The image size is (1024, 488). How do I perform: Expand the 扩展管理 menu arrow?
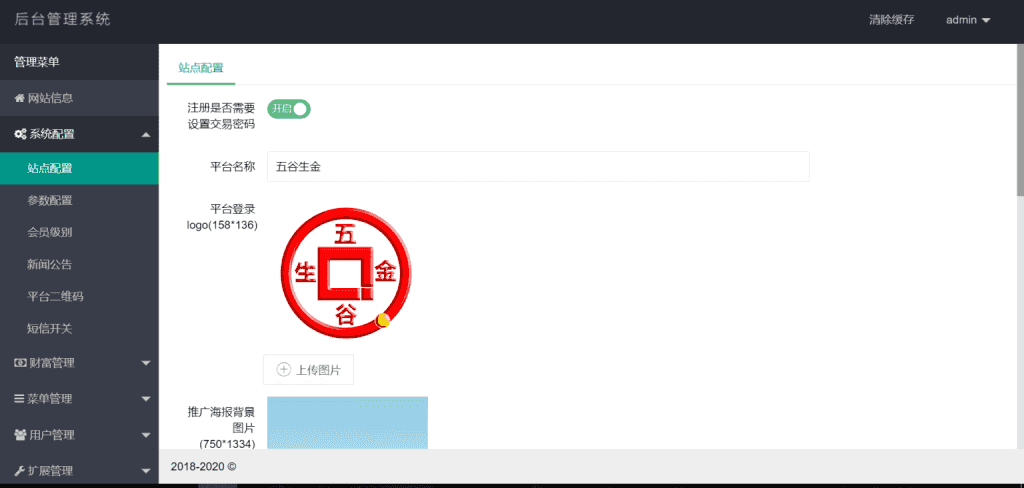[146, 470]
